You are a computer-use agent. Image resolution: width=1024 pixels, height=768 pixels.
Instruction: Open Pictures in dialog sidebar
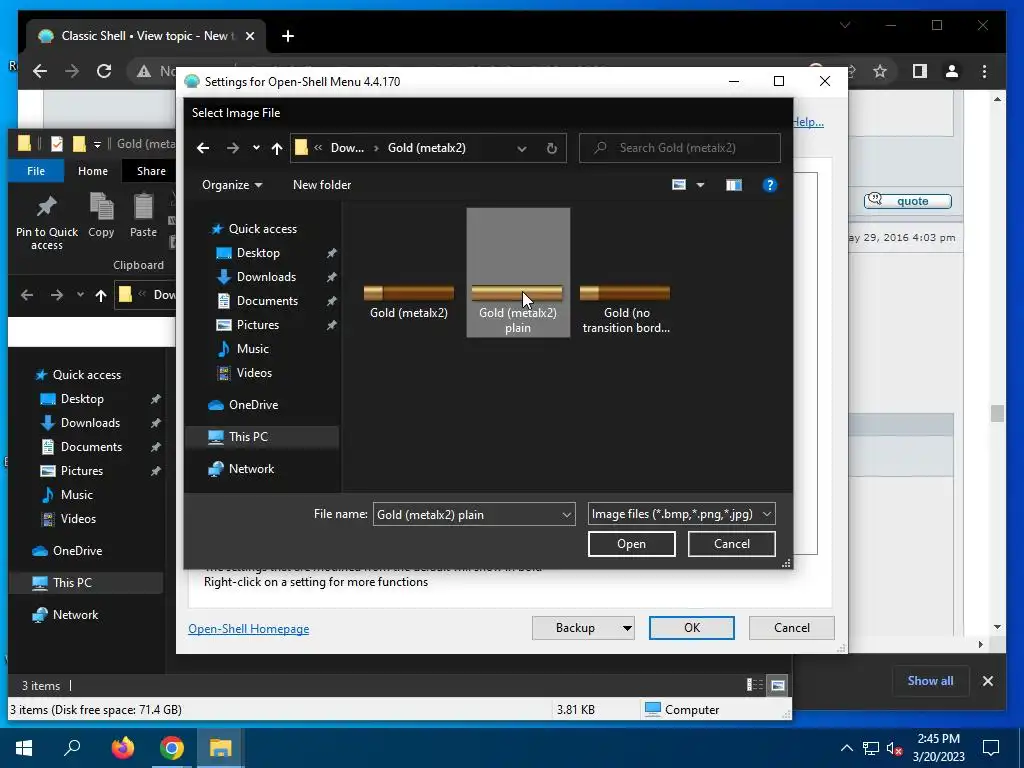point(257,325)
